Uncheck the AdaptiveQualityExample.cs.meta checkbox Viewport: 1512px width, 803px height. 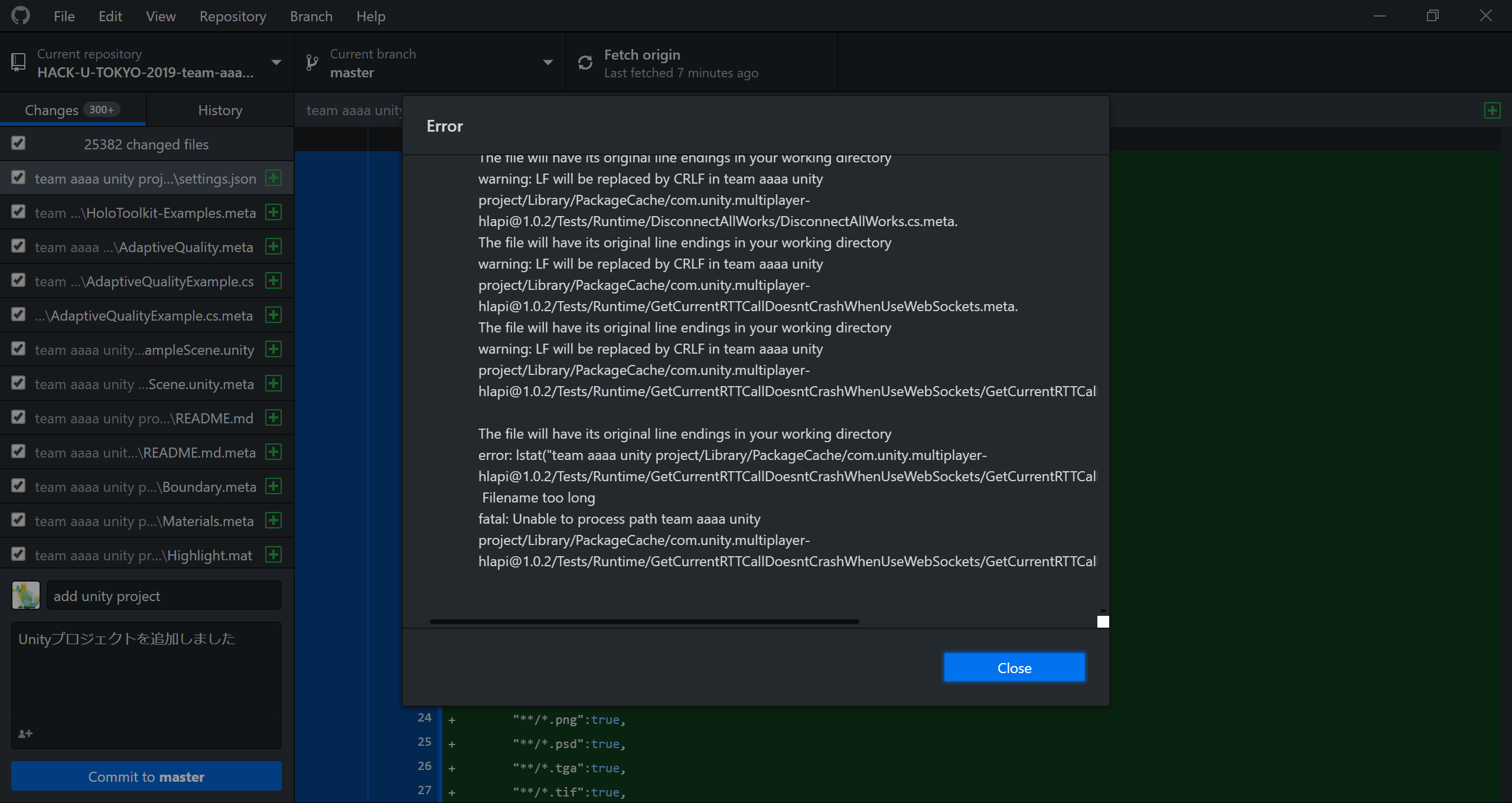point(18,314)
